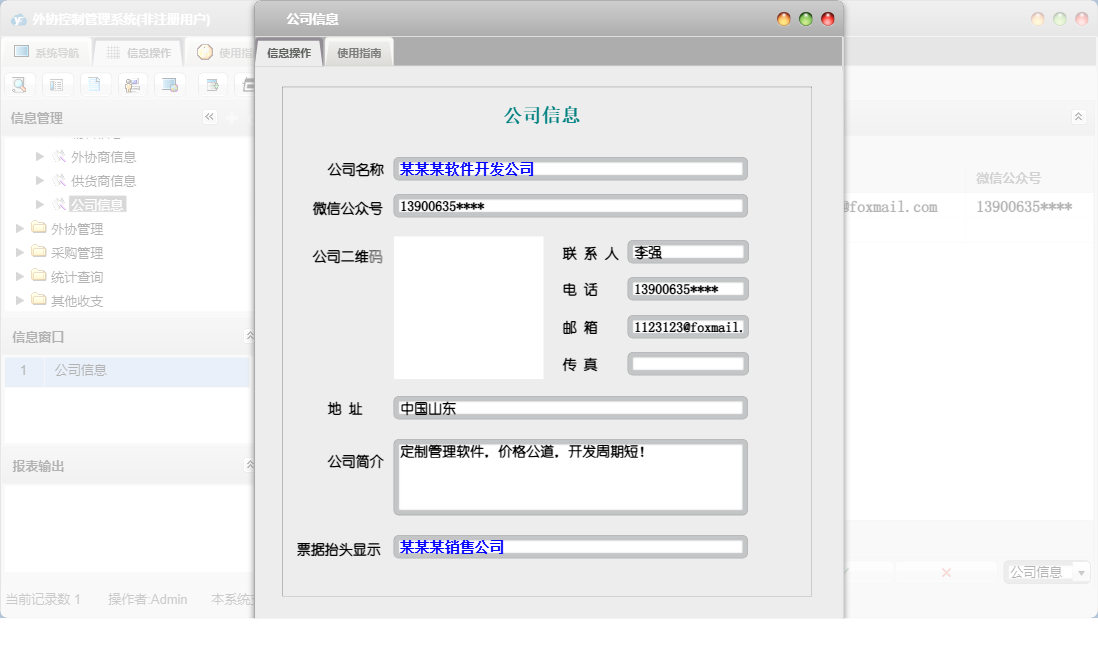Click inside the 公司简介 text area
The height and width of the screenshot is (665, 1098).
(x=570, y=477)
